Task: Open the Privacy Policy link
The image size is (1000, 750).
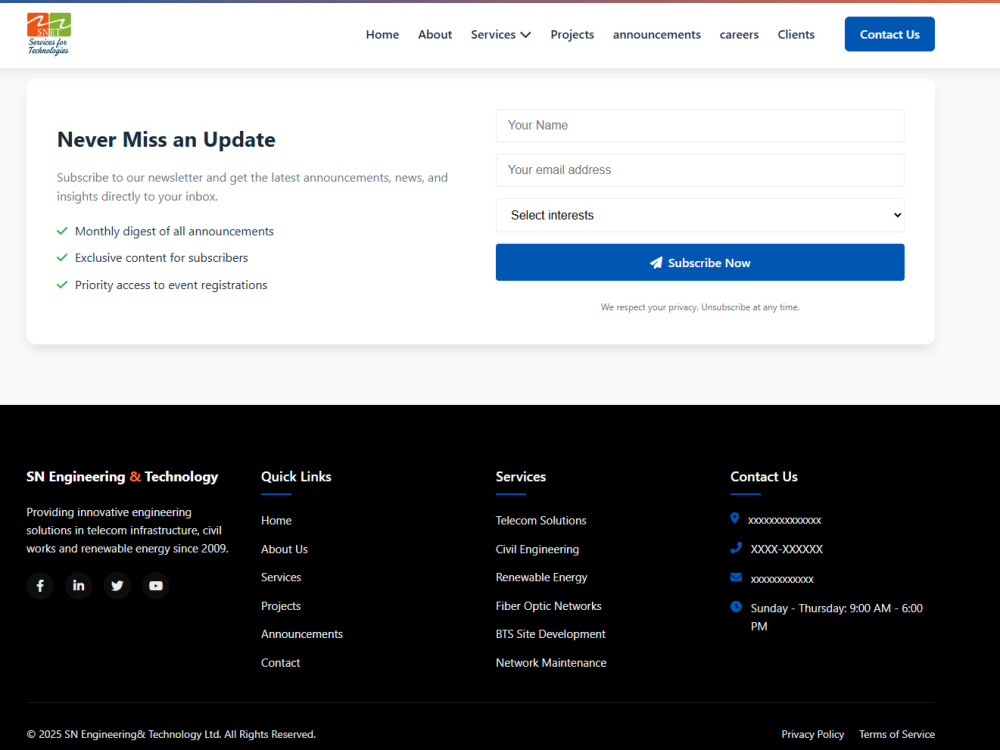Action: coord(812,734)
